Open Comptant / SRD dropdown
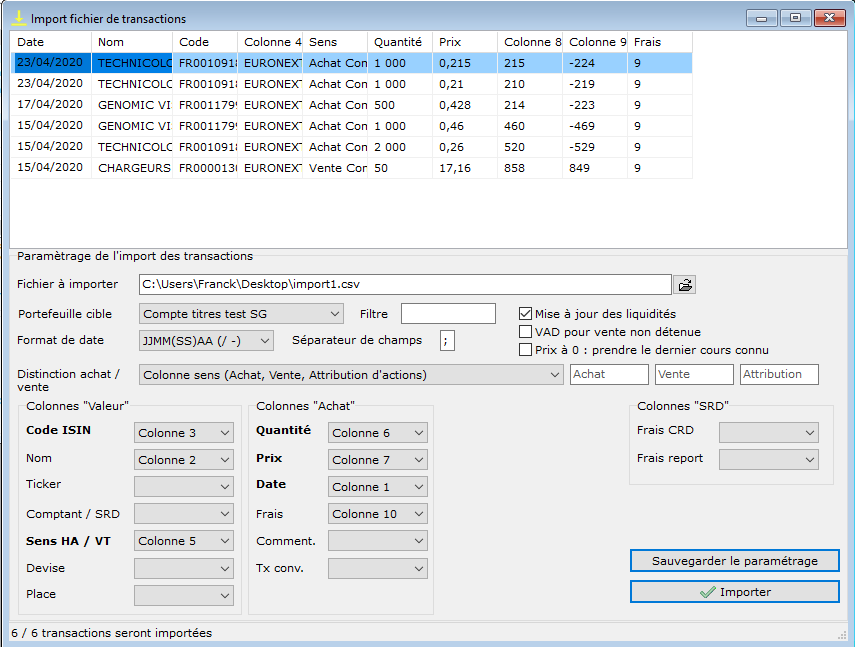Viewport: 855px width, 647px height. tap(184, 514)
